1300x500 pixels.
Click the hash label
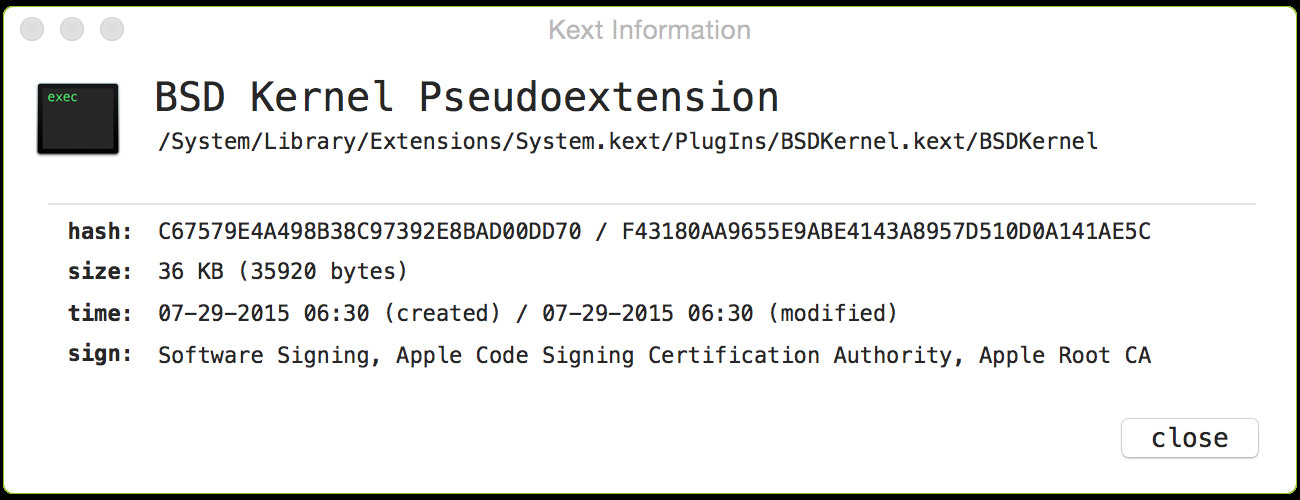tap(100, 232)
